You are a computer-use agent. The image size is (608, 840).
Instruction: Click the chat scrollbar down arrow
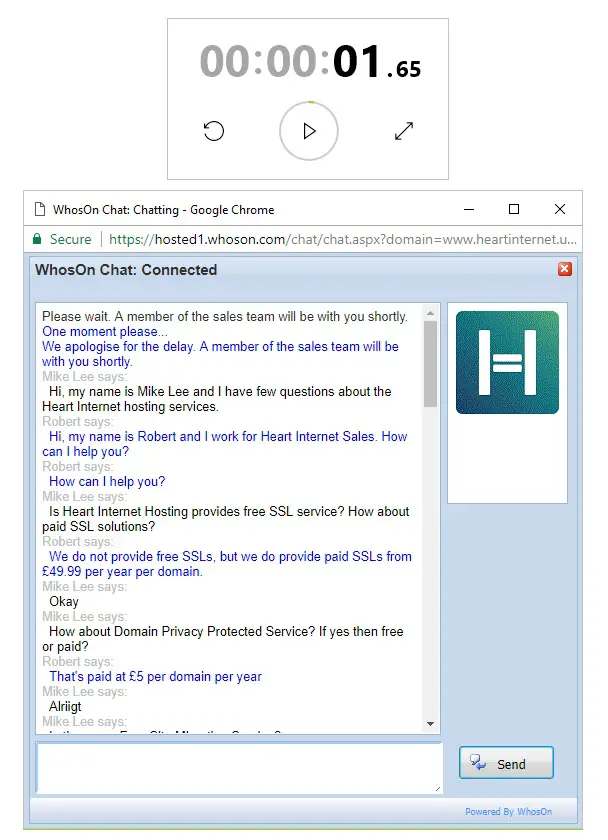430,724
